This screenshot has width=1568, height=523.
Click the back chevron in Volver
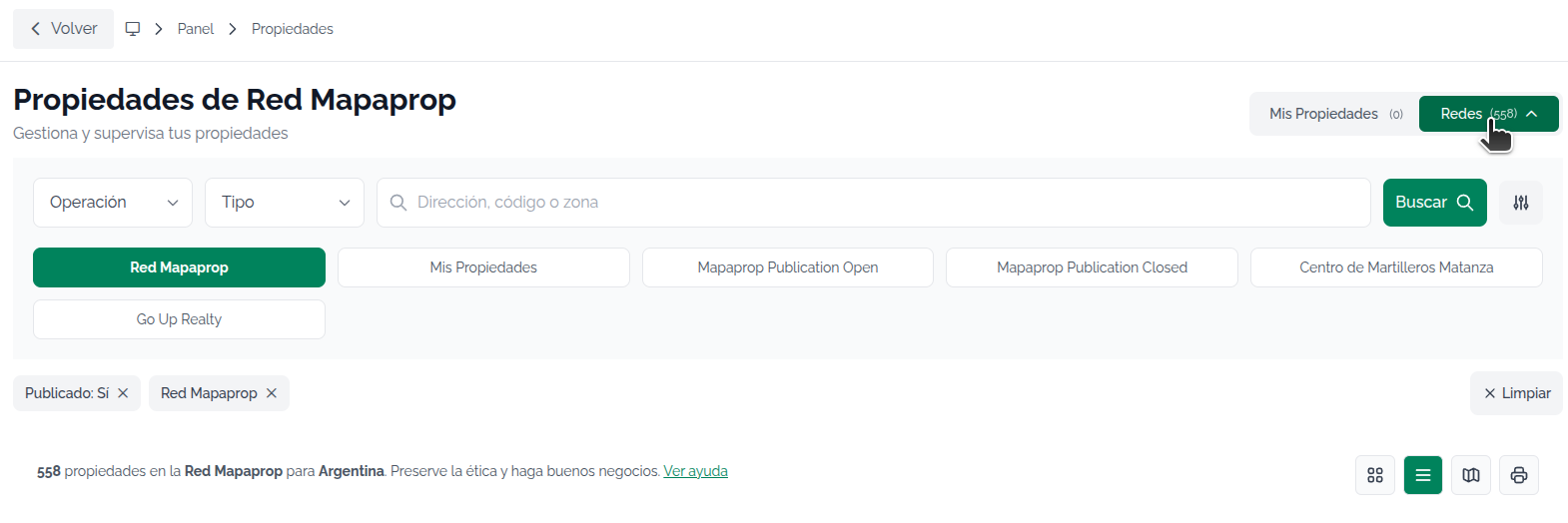pos(36,29)
